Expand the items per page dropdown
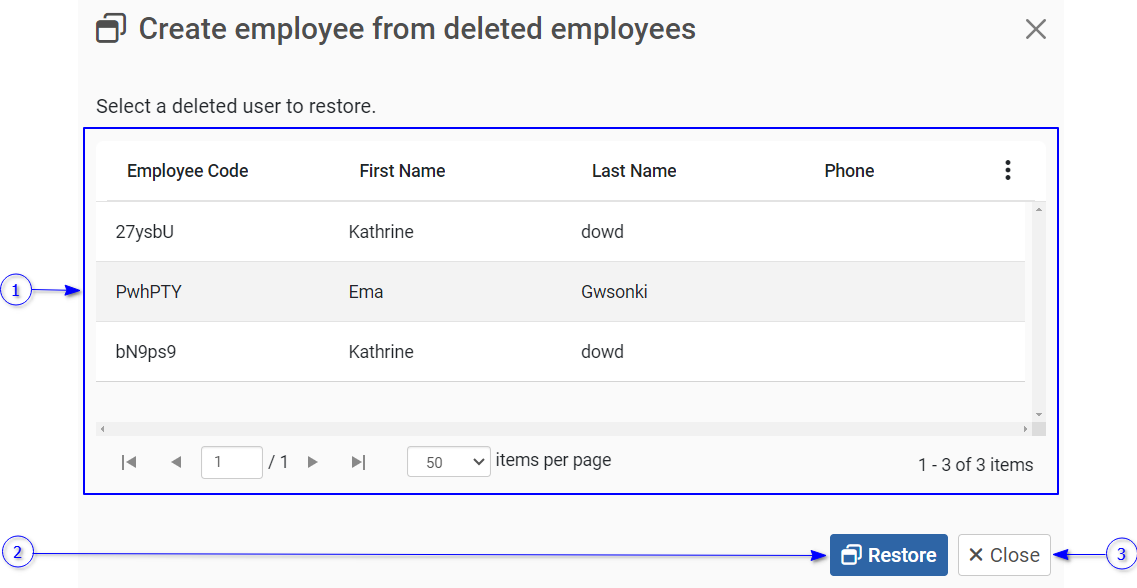 [448, 462]
